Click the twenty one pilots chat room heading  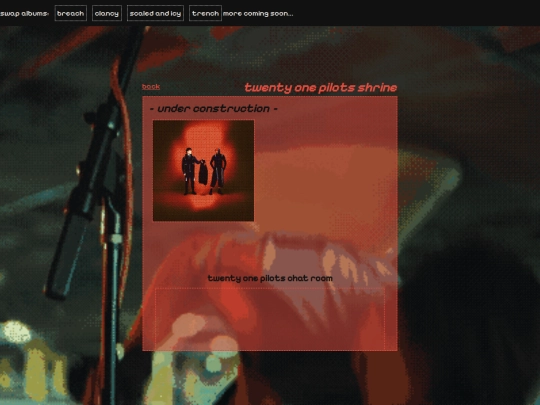coord(270,278)
